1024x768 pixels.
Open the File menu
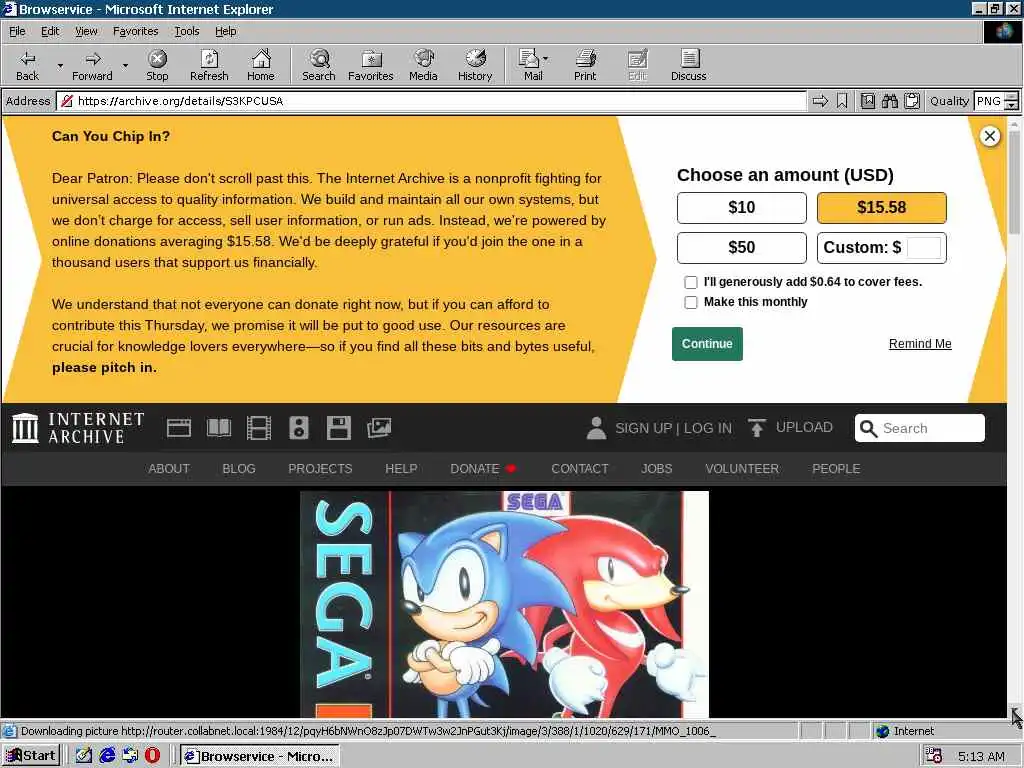(17, 31)
